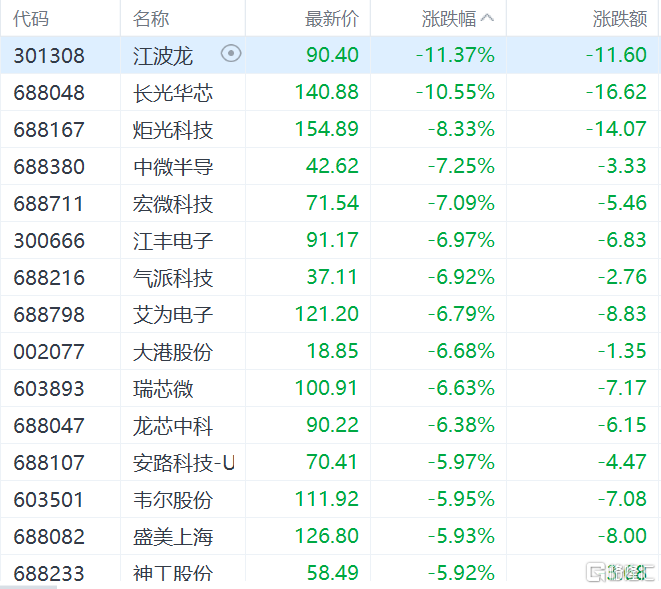The height and width of the screenshot is (589, 661).
Task: Open the 龙芯中科 stock
Action: pyautogui.click(x=173, y=426)
